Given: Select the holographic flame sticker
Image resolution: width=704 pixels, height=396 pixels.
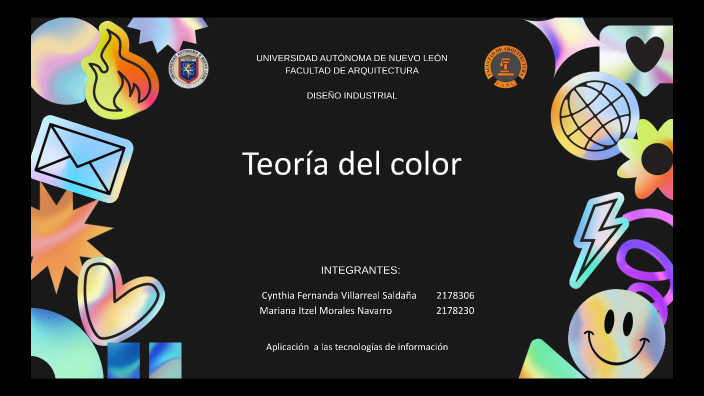Looking at the screenshot, I should point(119,70).
